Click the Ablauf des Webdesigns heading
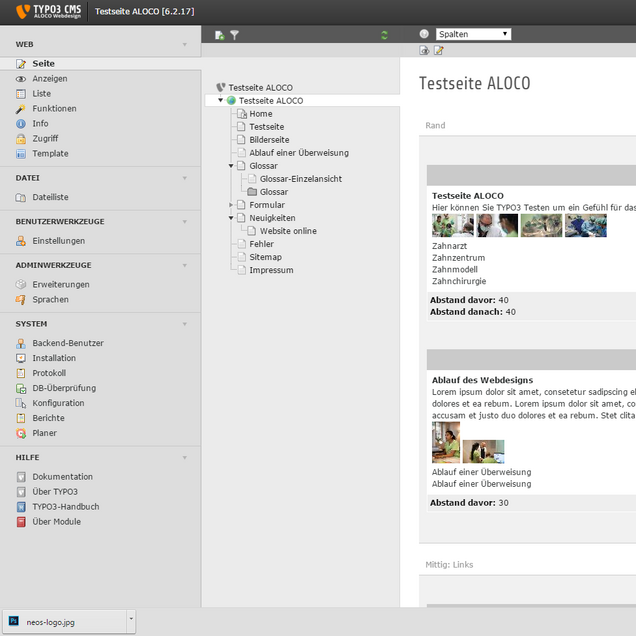Viewport: 636px width, 636px height. (x=482, y=380)
